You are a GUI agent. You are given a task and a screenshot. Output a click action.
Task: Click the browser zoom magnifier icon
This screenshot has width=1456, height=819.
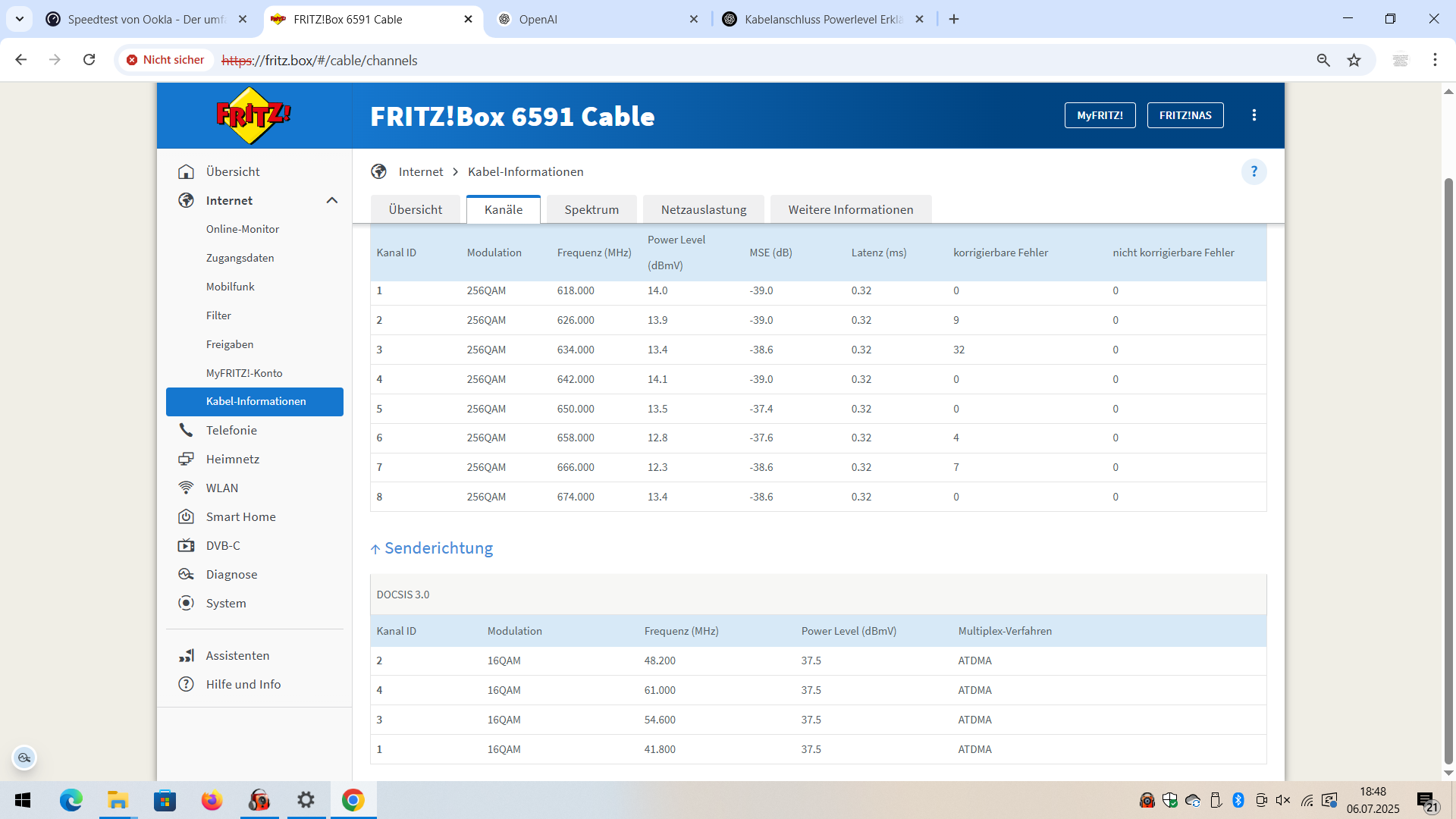click(1323, 60)
